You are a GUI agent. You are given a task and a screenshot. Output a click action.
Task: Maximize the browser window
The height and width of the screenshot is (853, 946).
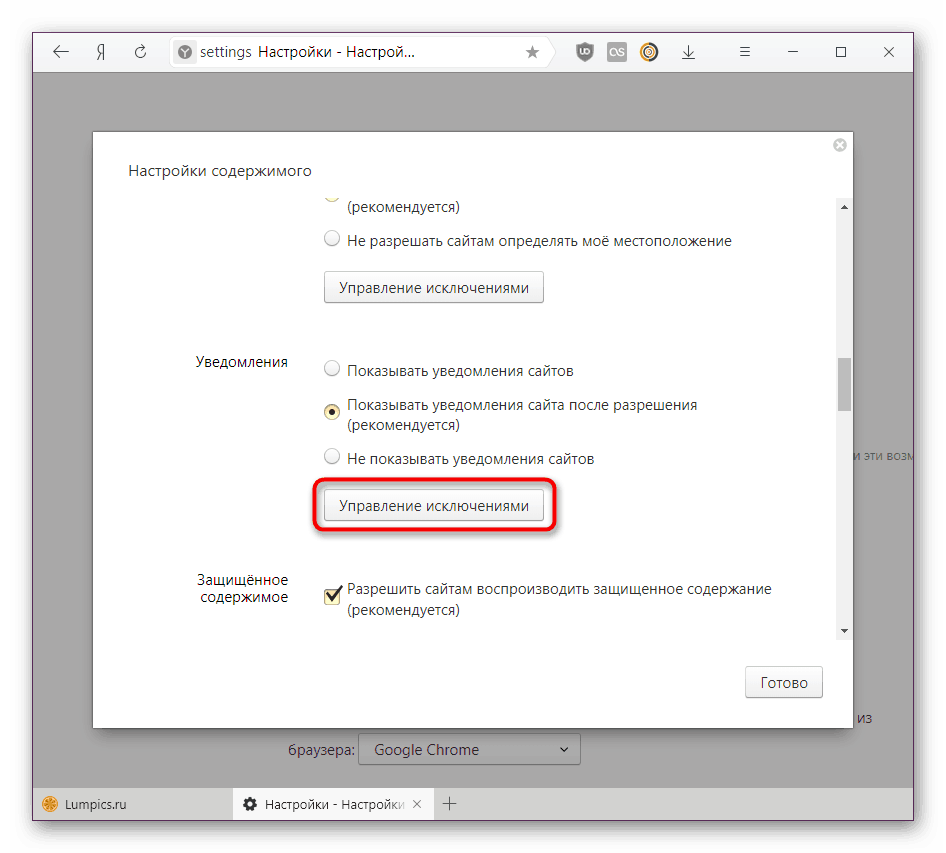840,52
